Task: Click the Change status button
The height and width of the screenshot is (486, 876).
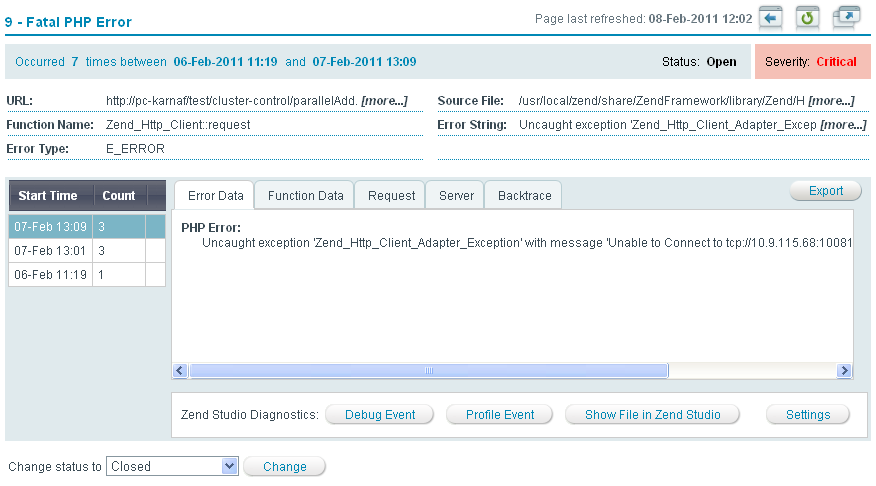Action: click(284, 466)
